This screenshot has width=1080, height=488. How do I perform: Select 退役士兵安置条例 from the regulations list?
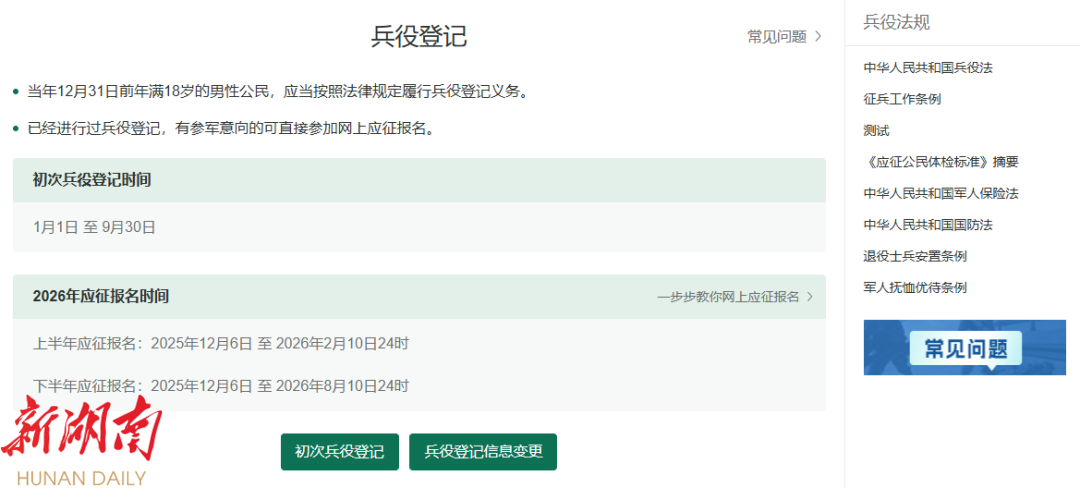(914, 256)
